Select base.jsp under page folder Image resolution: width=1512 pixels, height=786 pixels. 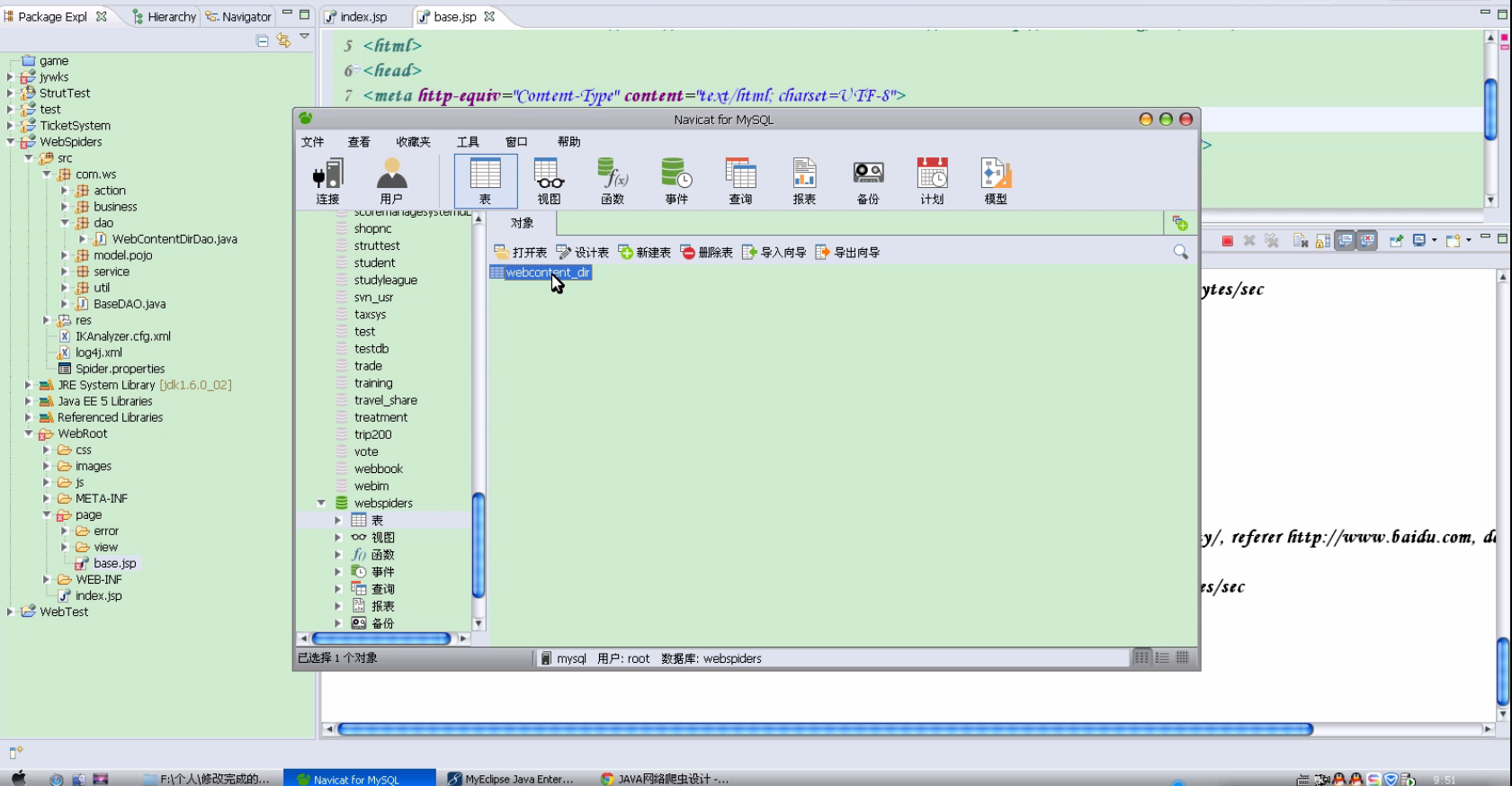click(x=106, y=564)
